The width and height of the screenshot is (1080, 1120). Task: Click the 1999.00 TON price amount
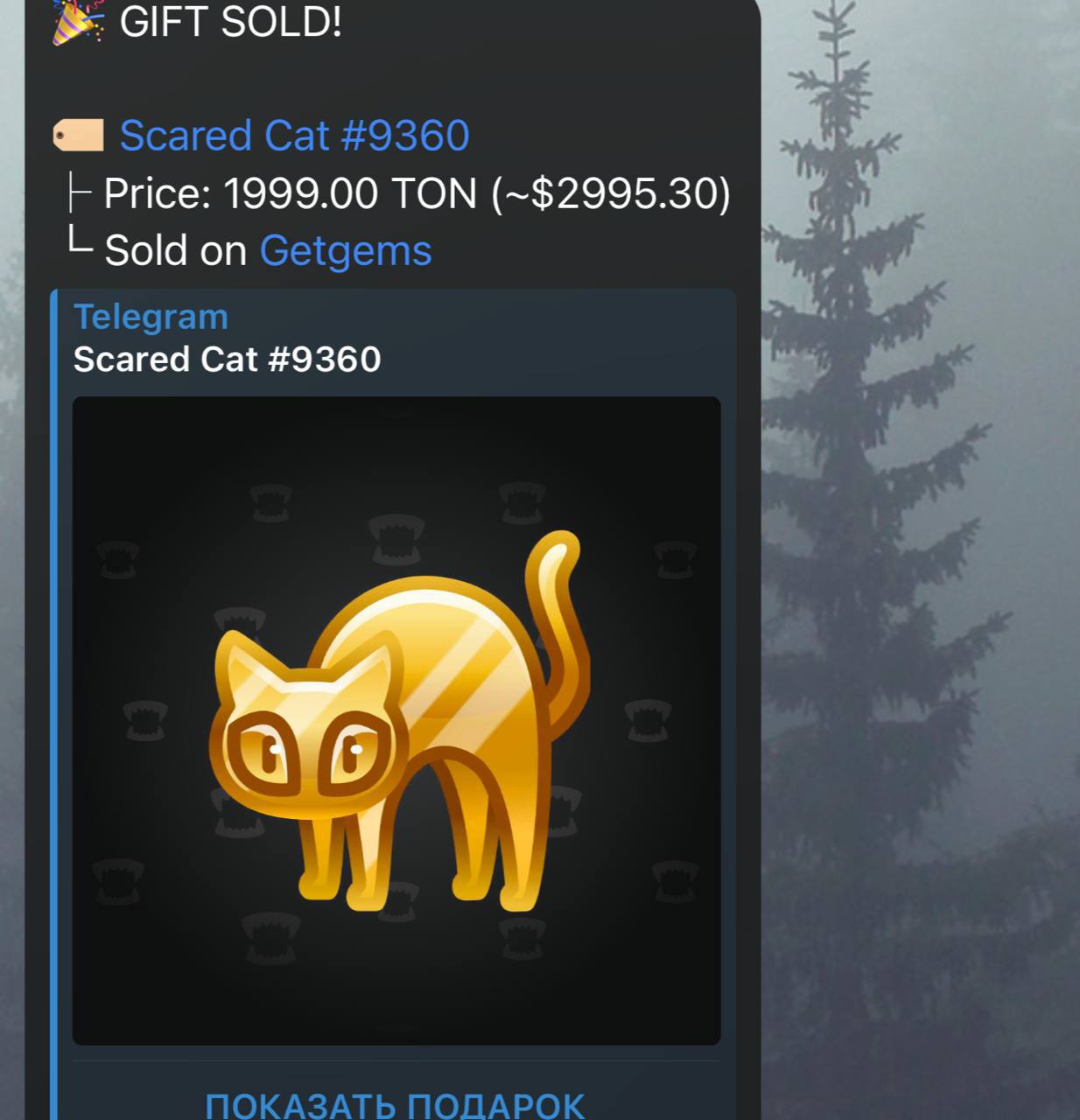pyautogui.click(x=350, y=193)
